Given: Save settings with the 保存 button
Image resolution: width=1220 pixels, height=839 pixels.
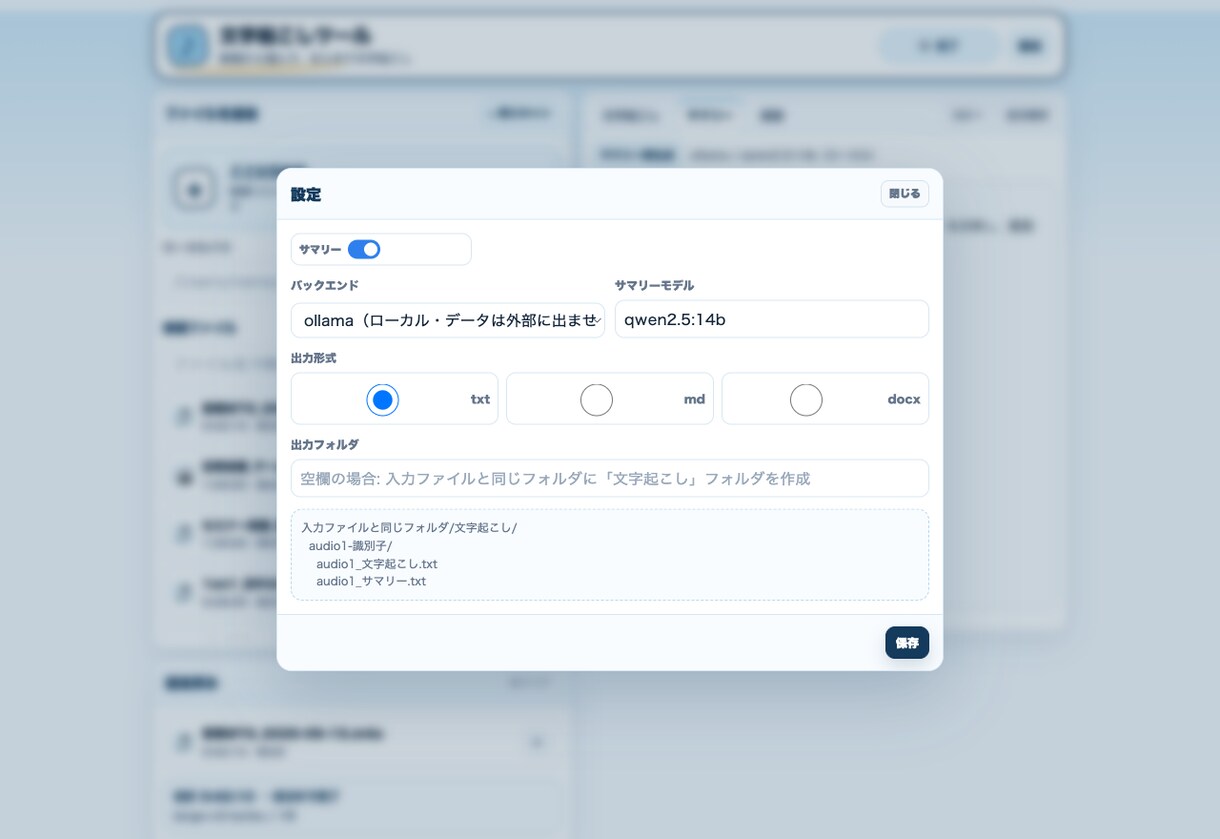Looking at the screenshot, I should (x=907, y=643).
